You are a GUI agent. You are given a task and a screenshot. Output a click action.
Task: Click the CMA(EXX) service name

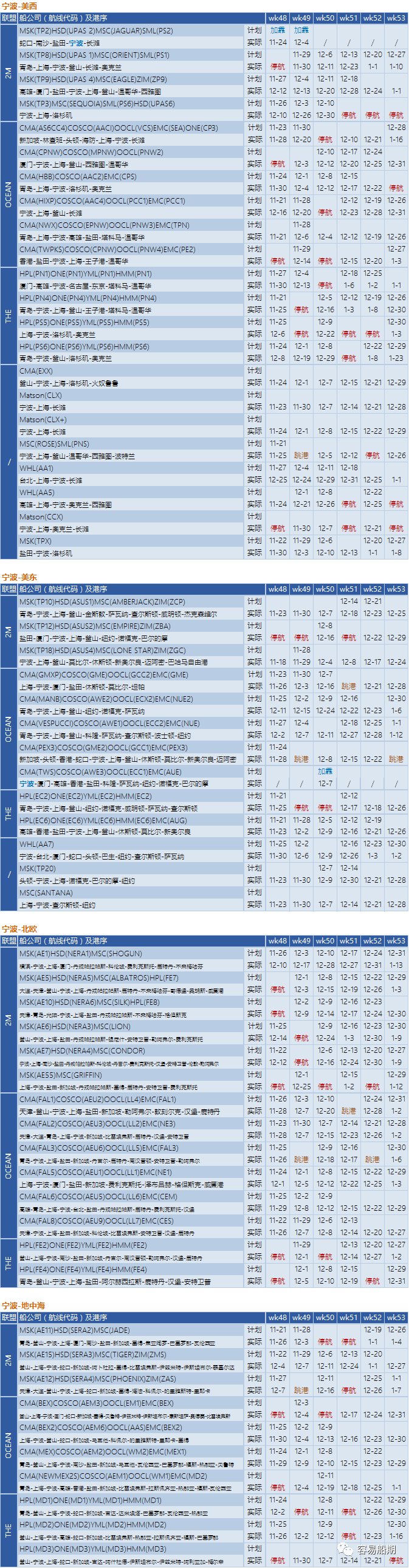(36, 371)
